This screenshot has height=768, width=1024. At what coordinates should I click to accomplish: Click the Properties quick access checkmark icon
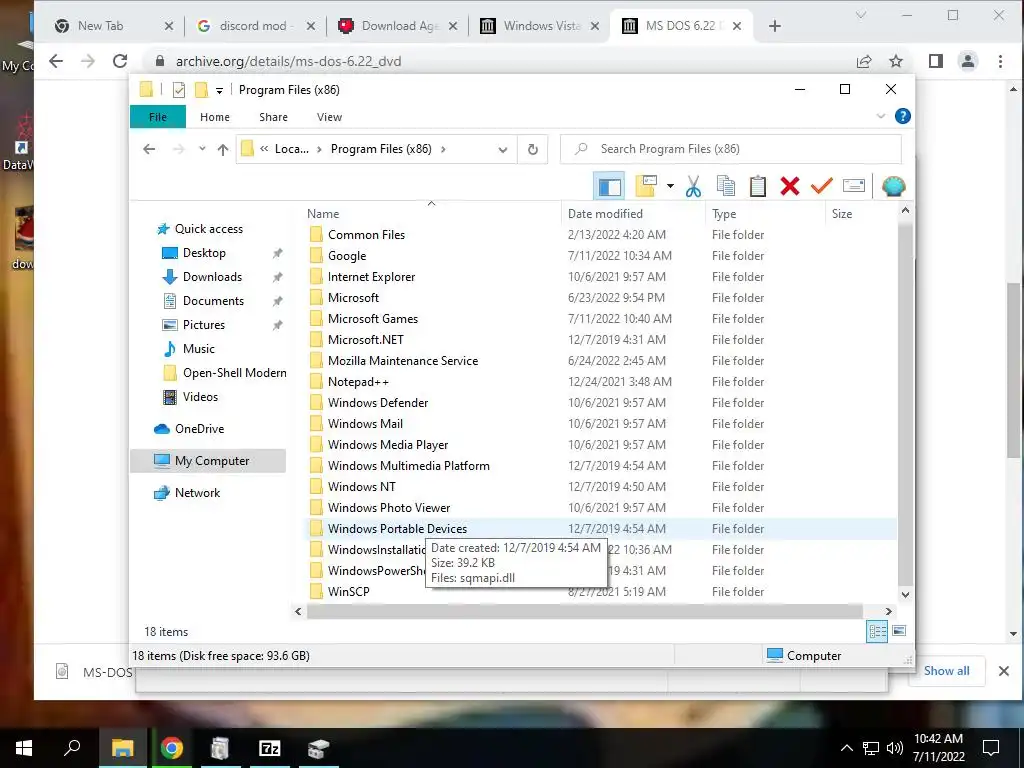point(179,90)
